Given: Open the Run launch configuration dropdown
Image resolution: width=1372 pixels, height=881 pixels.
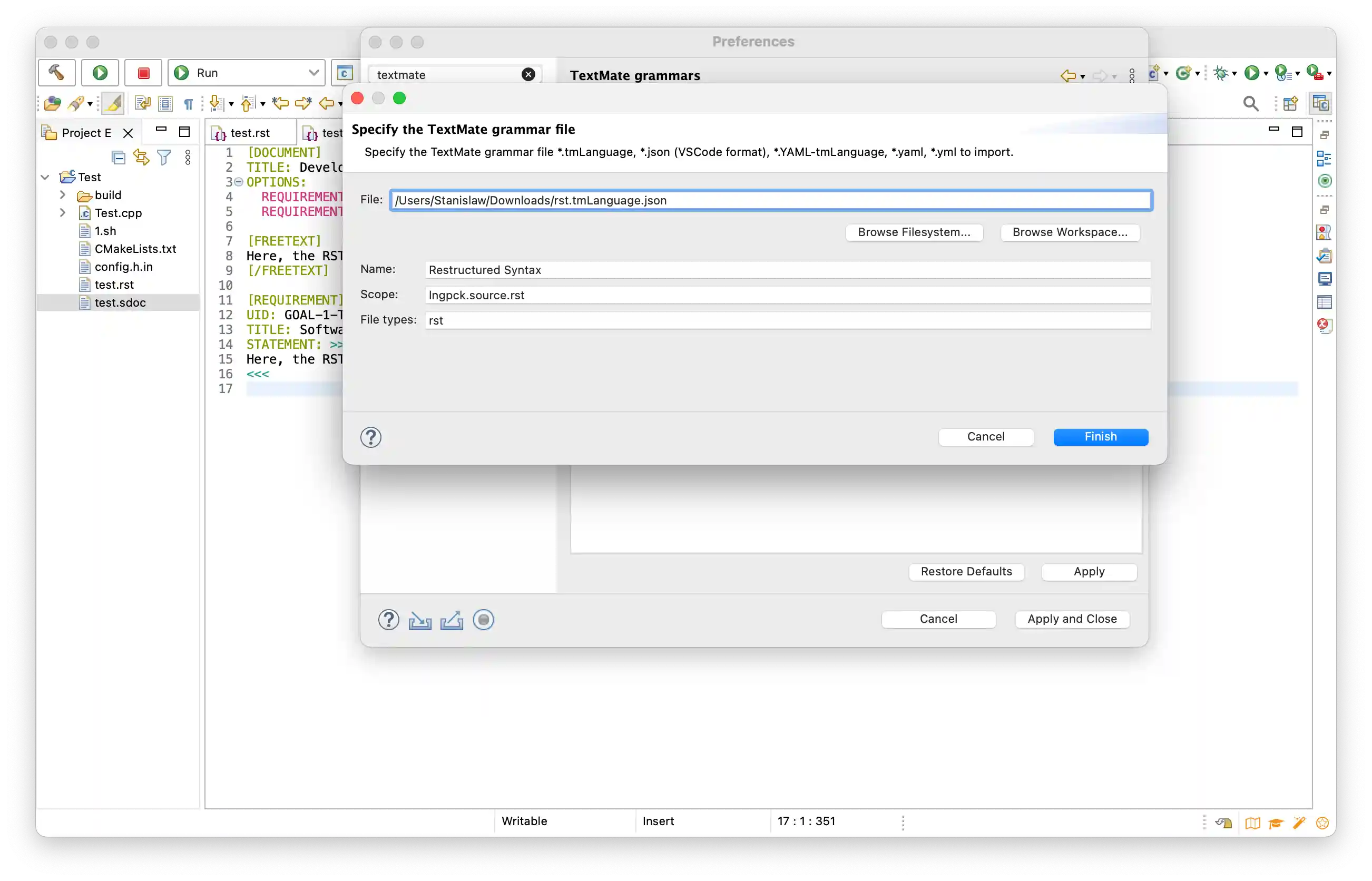Looking at the screenshot, I should pos(313,73).
